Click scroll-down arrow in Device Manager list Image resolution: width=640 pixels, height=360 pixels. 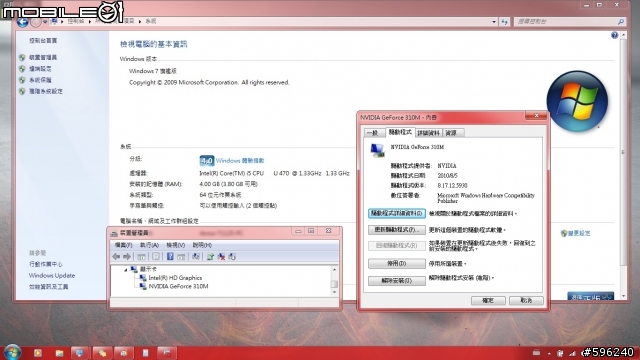(334, 292)
